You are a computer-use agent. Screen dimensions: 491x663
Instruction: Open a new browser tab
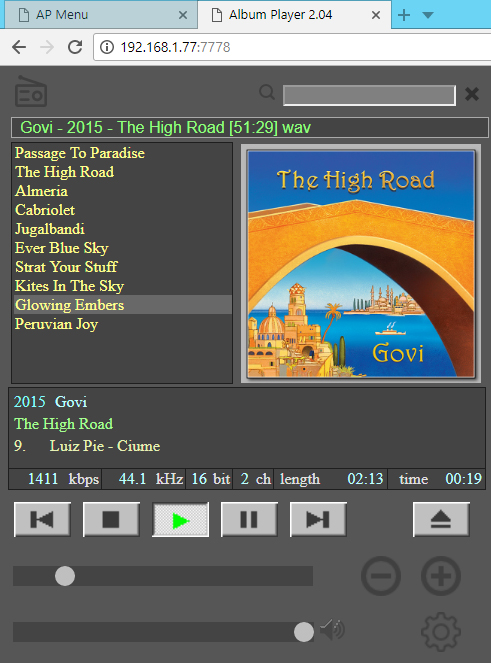click(x=404, y=15)
